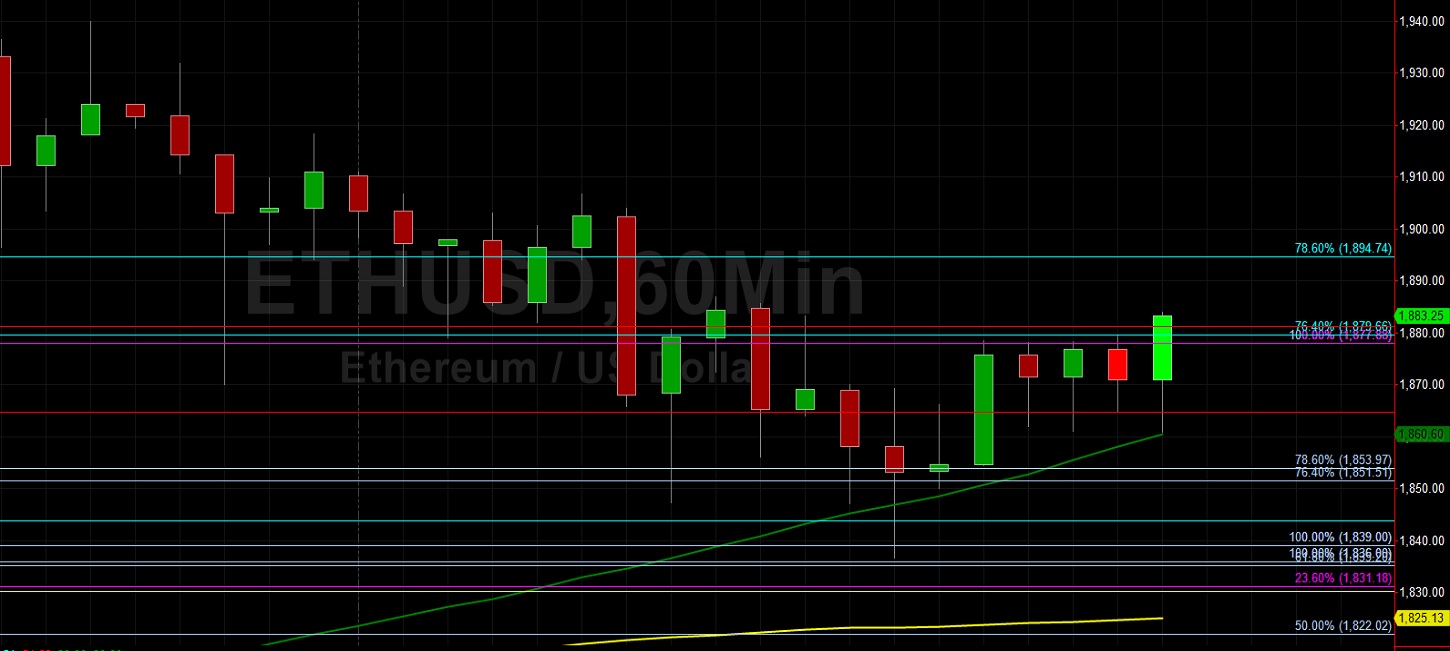Click the dark green 1,860.60 price tag
The height and width of the screenshot is (651, 1450).
(1422, 434)
